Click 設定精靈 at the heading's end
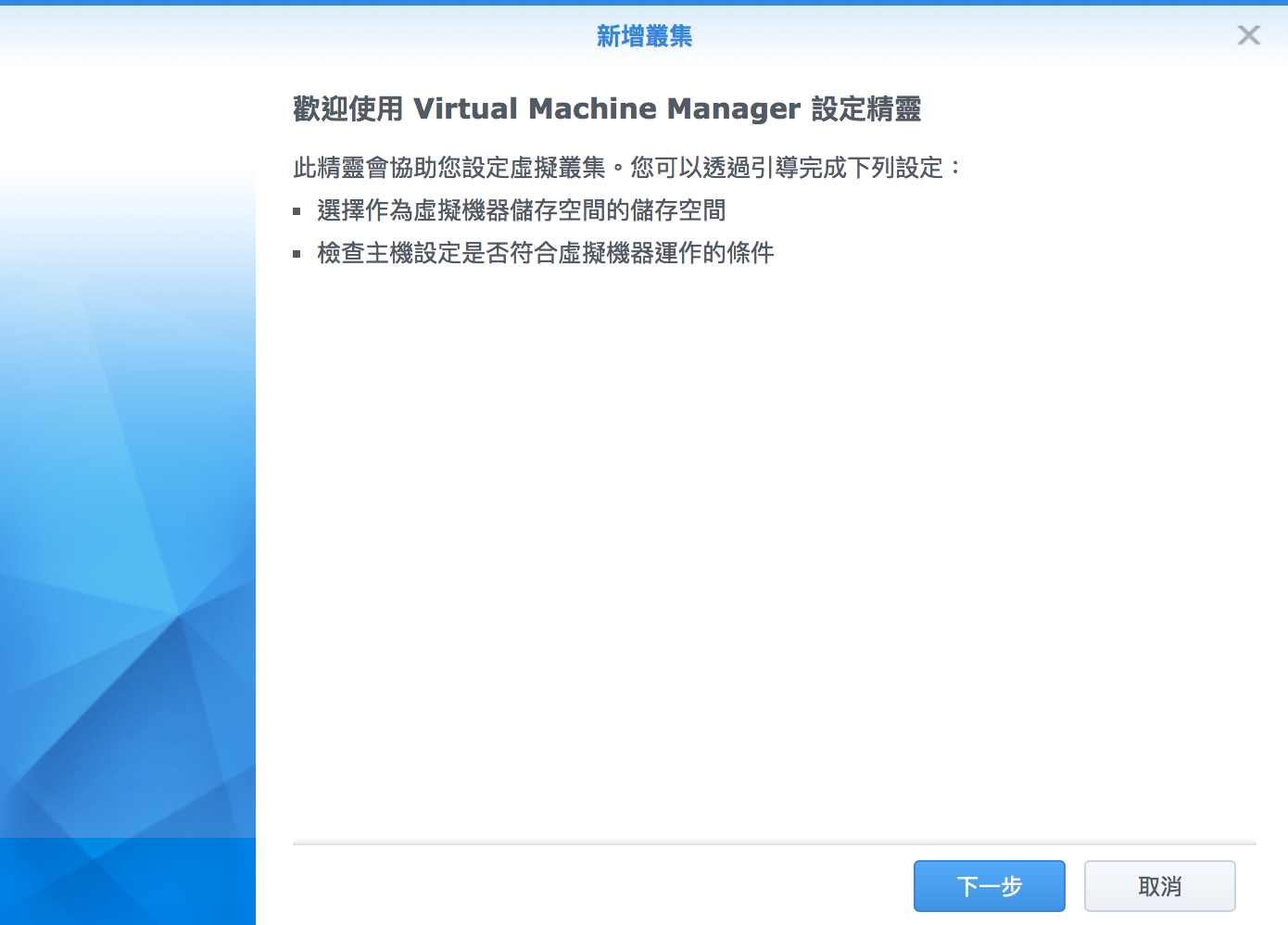Screen dimensions: 1288x925 pyautogui.click(x=865, y=108)
